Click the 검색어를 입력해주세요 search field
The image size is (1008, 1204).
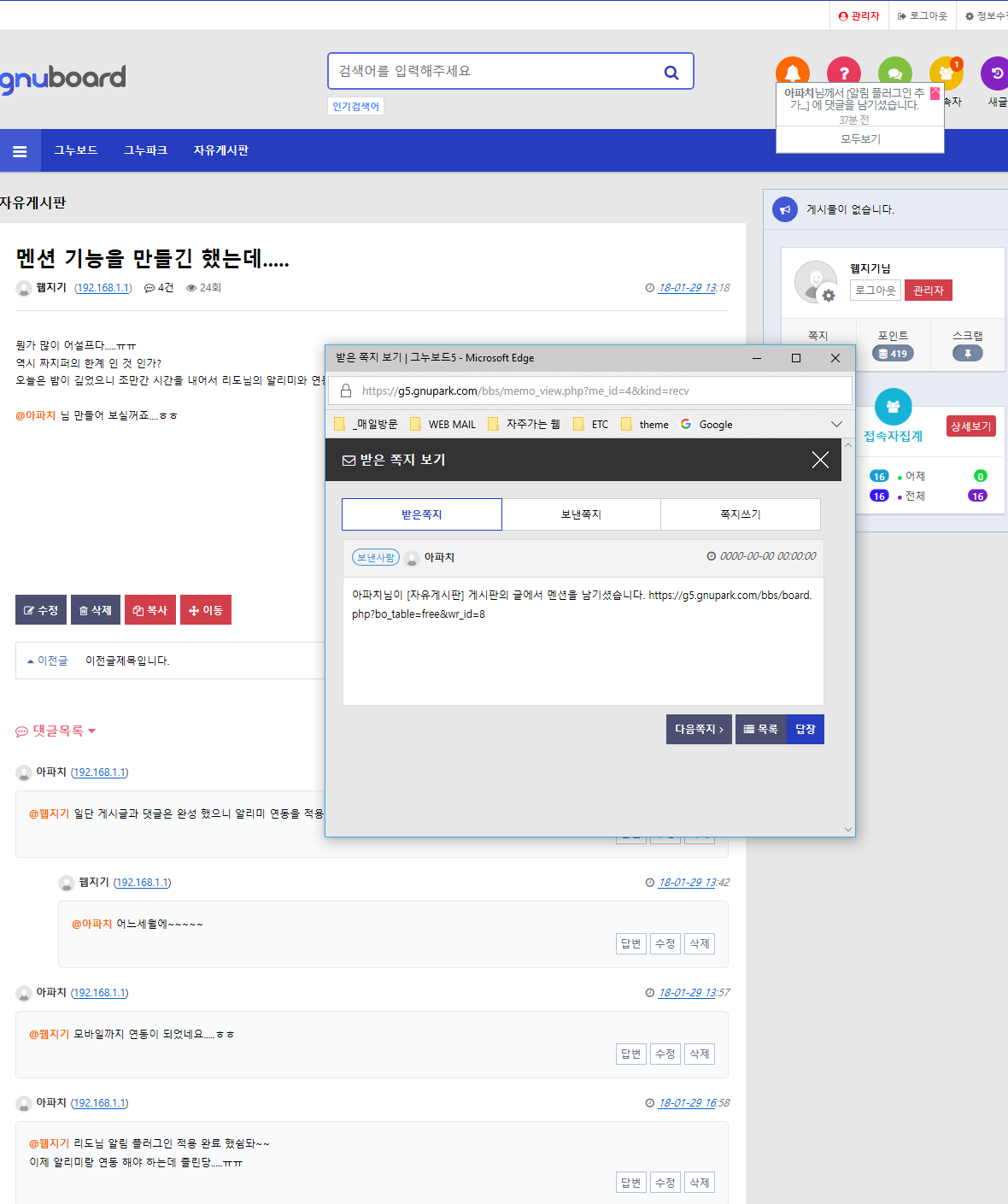point(495,71)
